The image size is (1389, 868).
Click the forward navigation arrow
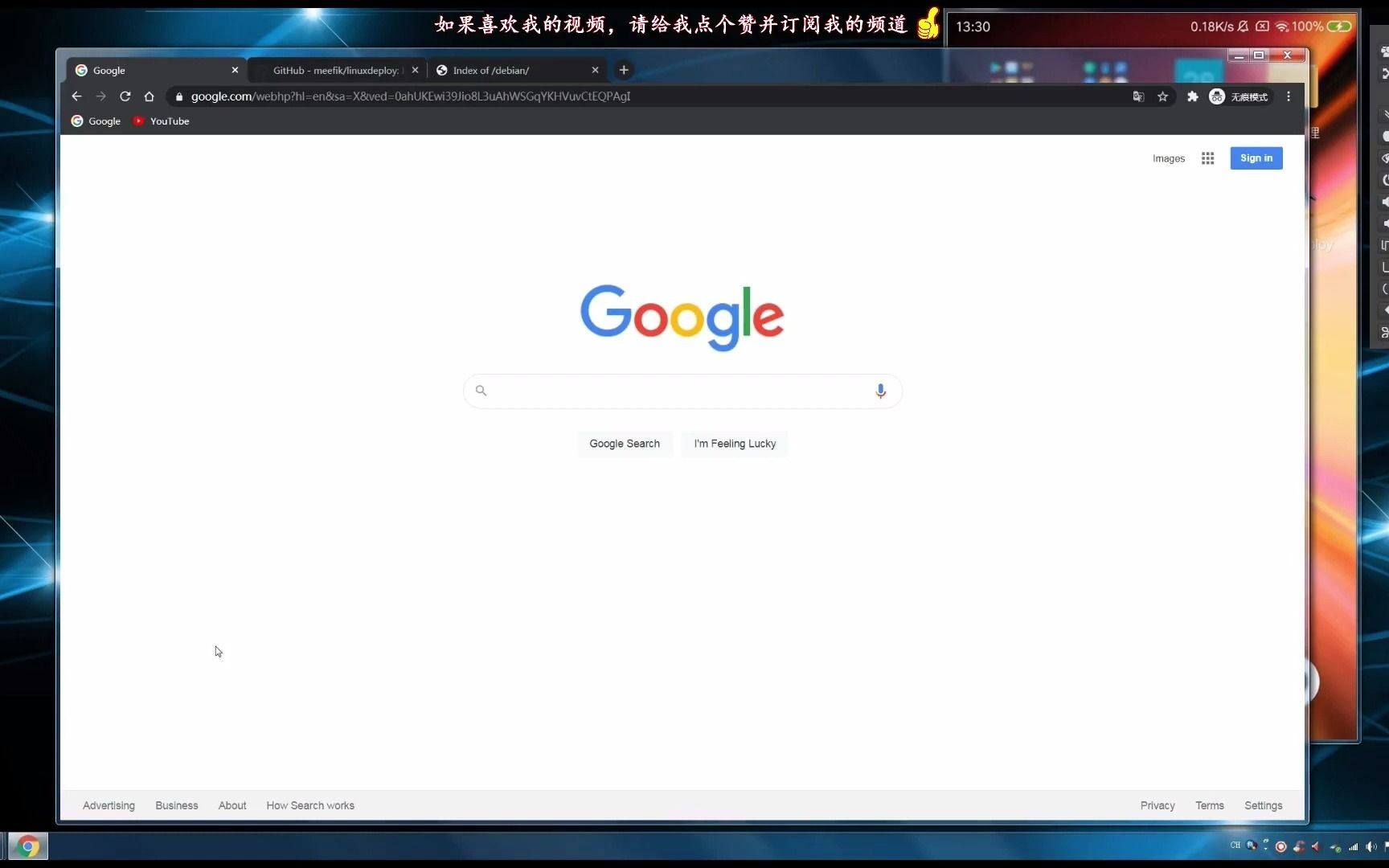tap(100, 96)
